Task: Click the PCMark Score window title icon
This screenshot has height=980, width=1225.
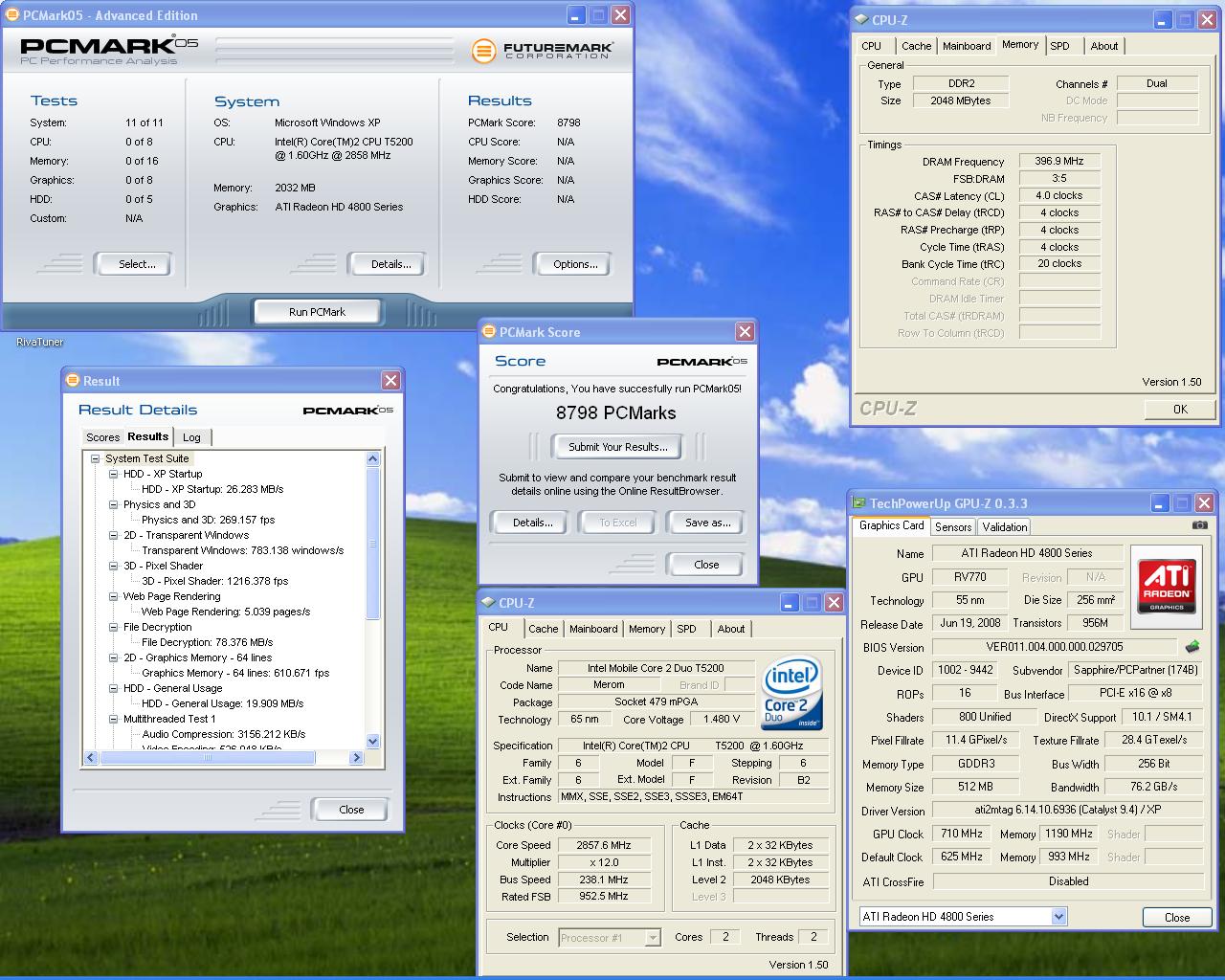Action: tap(488, 332)
